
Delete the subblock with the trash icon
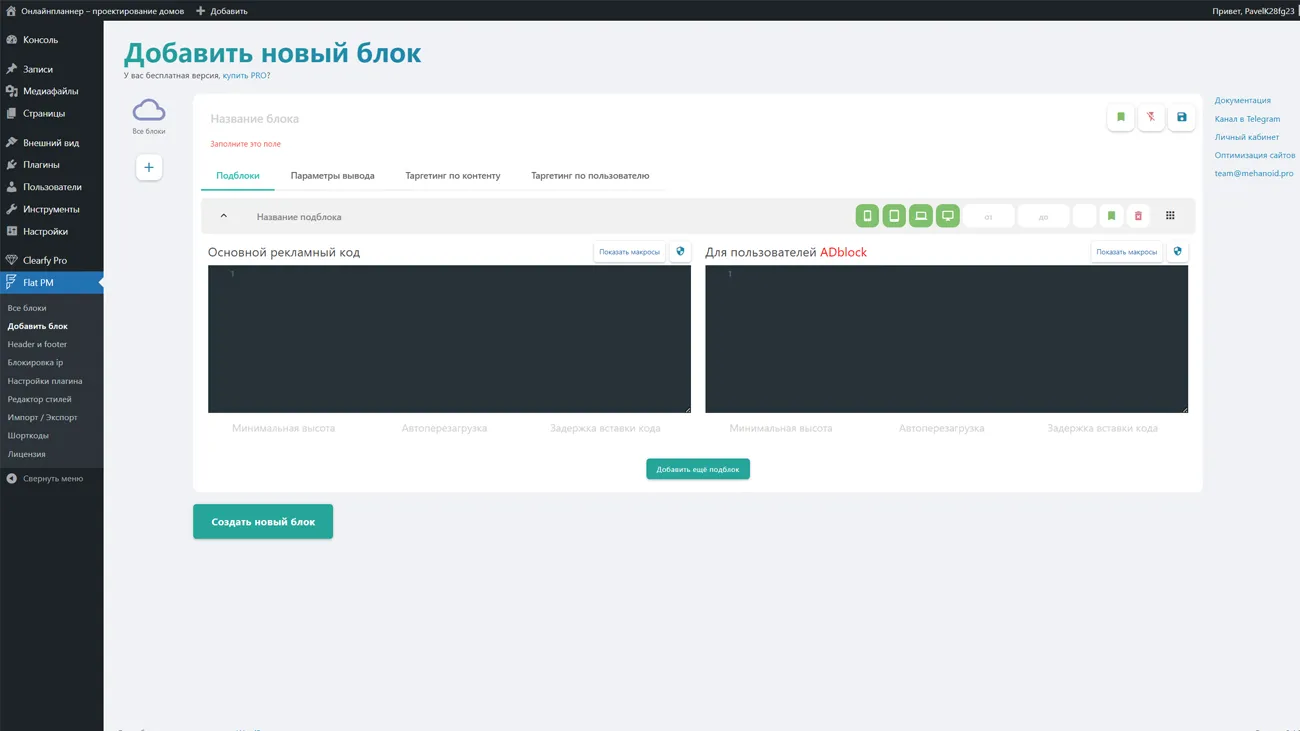pos(1138,216)
